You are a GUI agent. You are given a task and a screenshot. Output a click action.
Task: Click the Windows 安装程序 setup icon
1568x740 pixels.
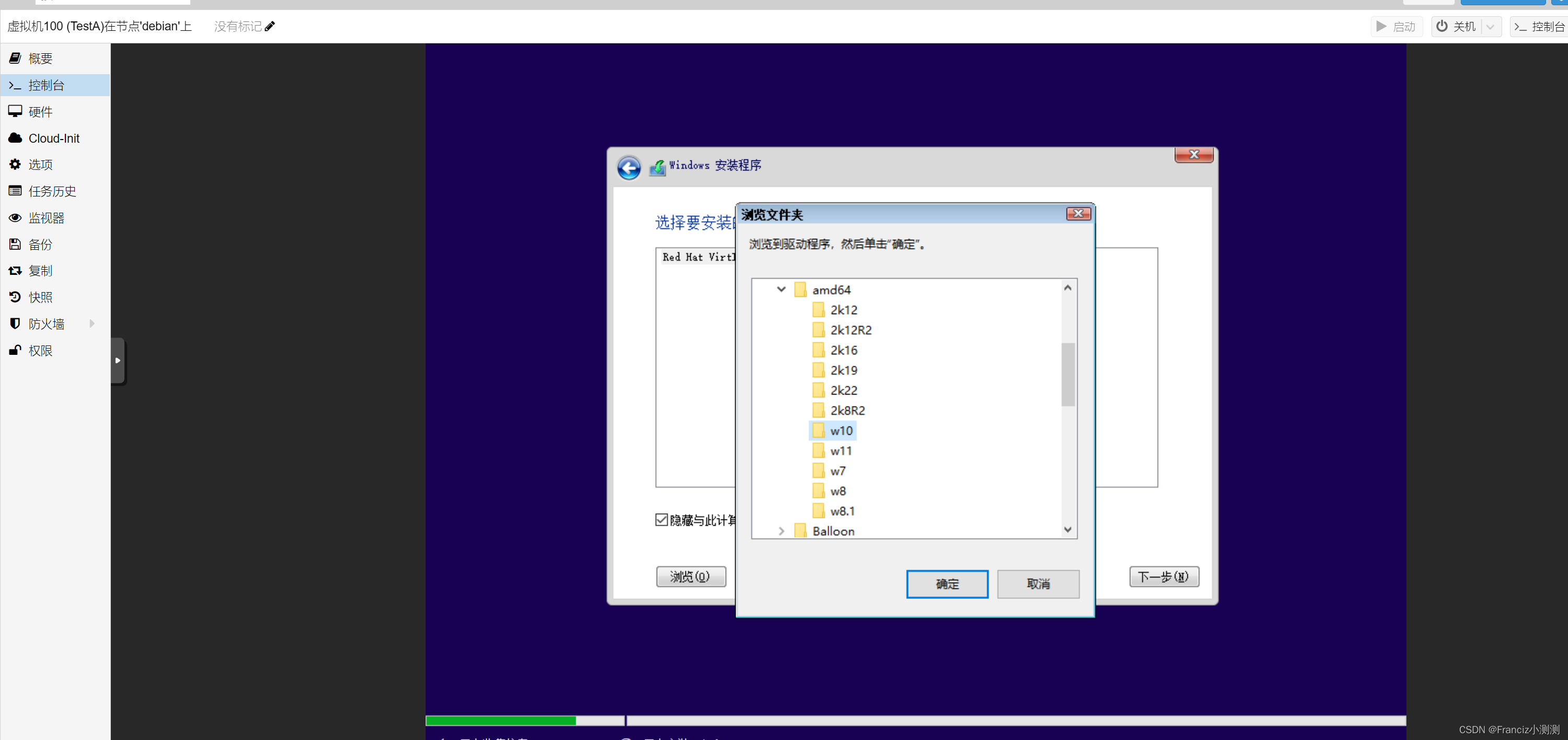click(x=657, y=167)
